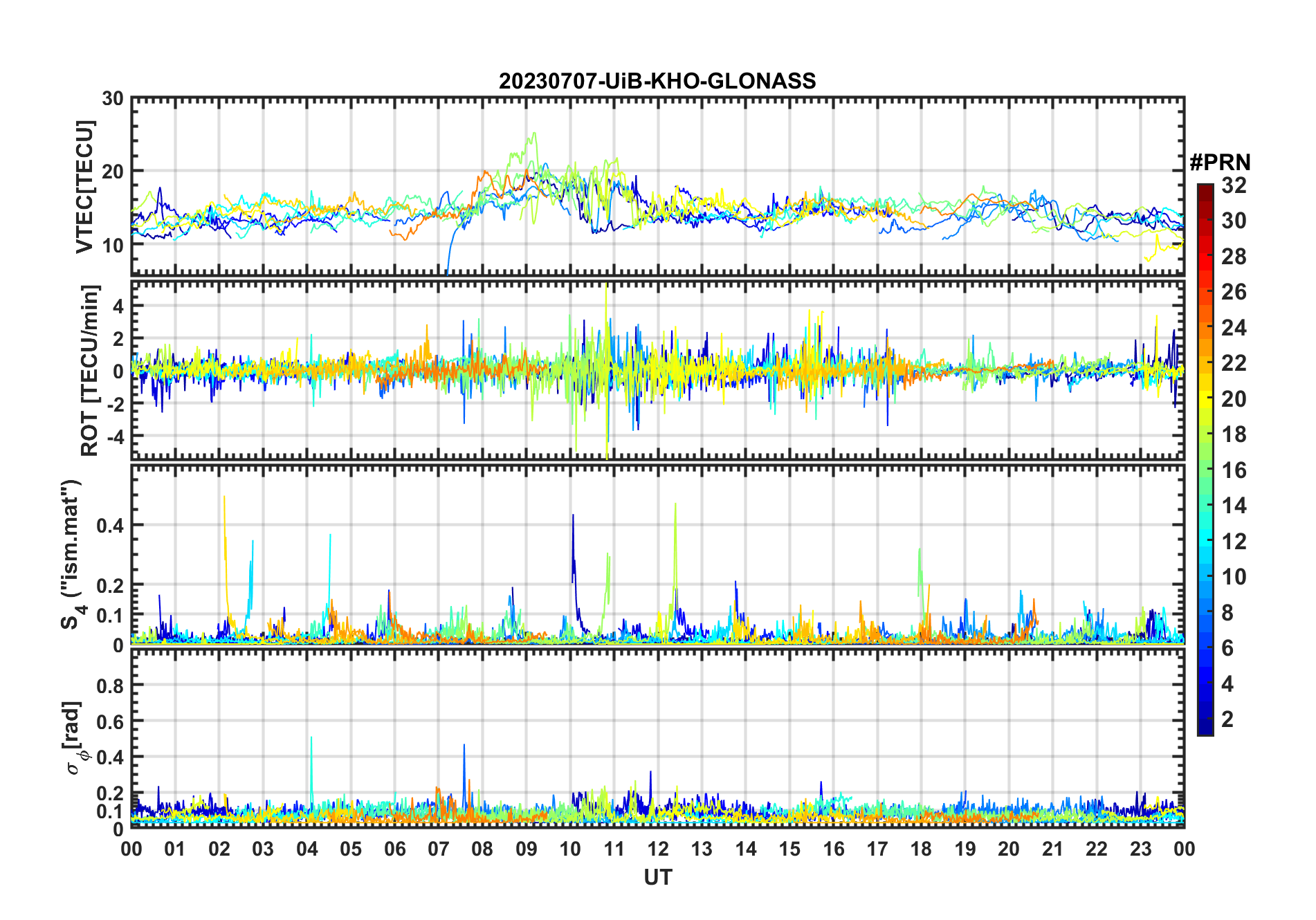Click the 10 tick on VTEC axis
Screen dimensions: 1316x920
click(113, 245)
